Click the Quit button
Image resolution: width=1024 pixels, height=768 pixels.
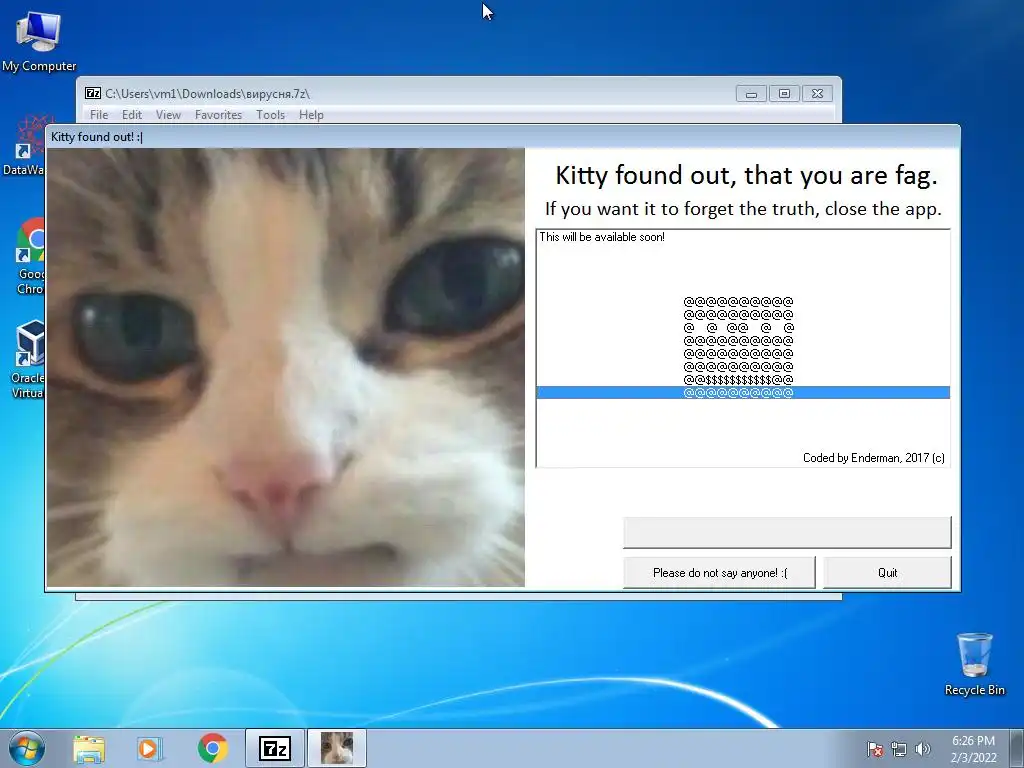pyautogui.click(x=887, y=573)
